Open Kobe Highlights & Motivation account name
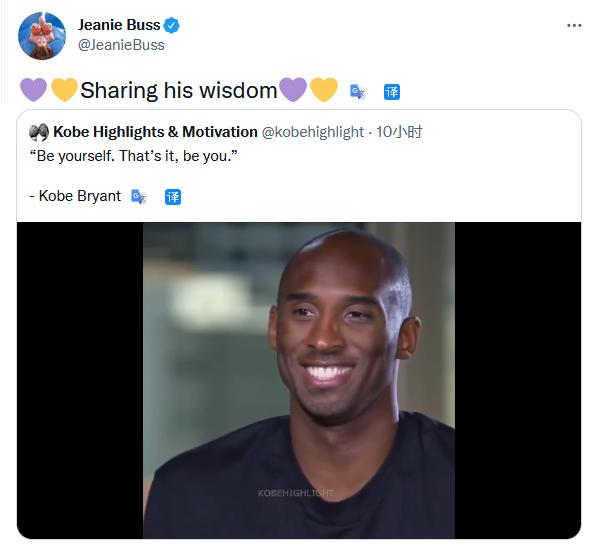Screen dimensions: 599x553 click(x=155, y=132)
